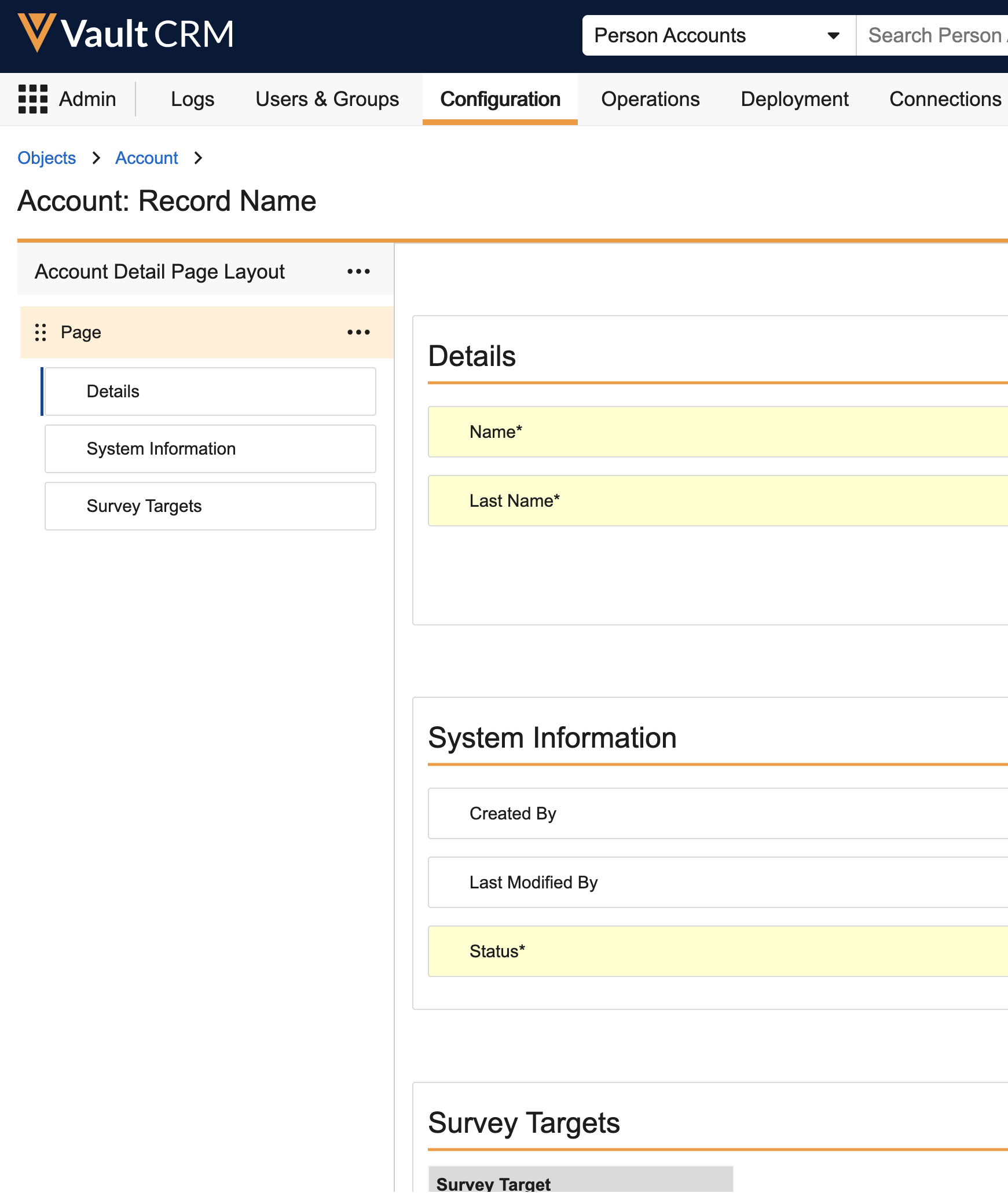
Task: Follow the Account breadcrumb link
Action: pyautogui.click(x=146, y=158)
